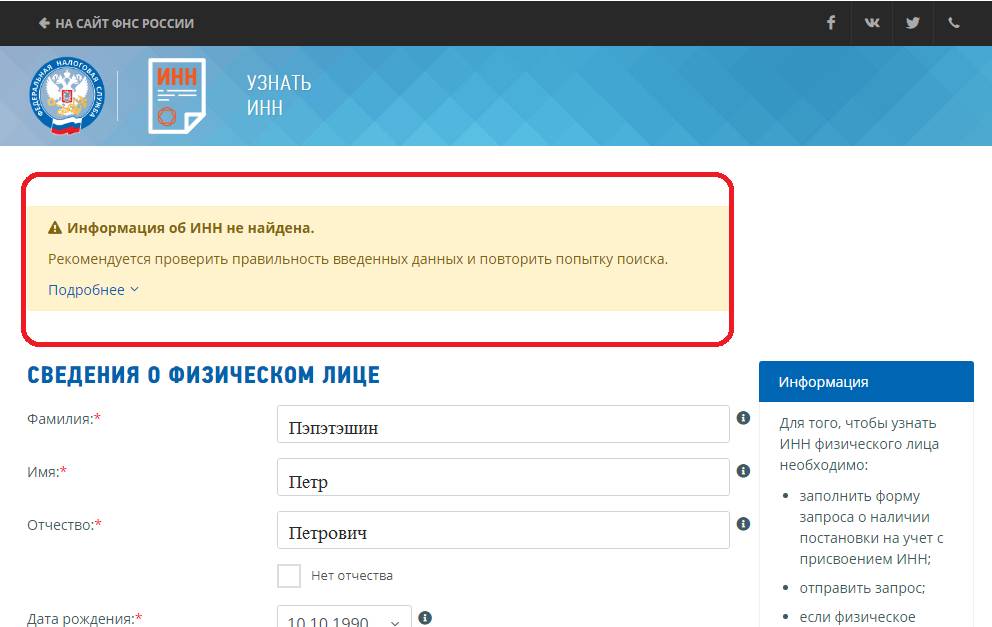Click the ИНН document icon in the header
Image resolution: width=992 pixels, height=627 pixels.
(176, 93)
